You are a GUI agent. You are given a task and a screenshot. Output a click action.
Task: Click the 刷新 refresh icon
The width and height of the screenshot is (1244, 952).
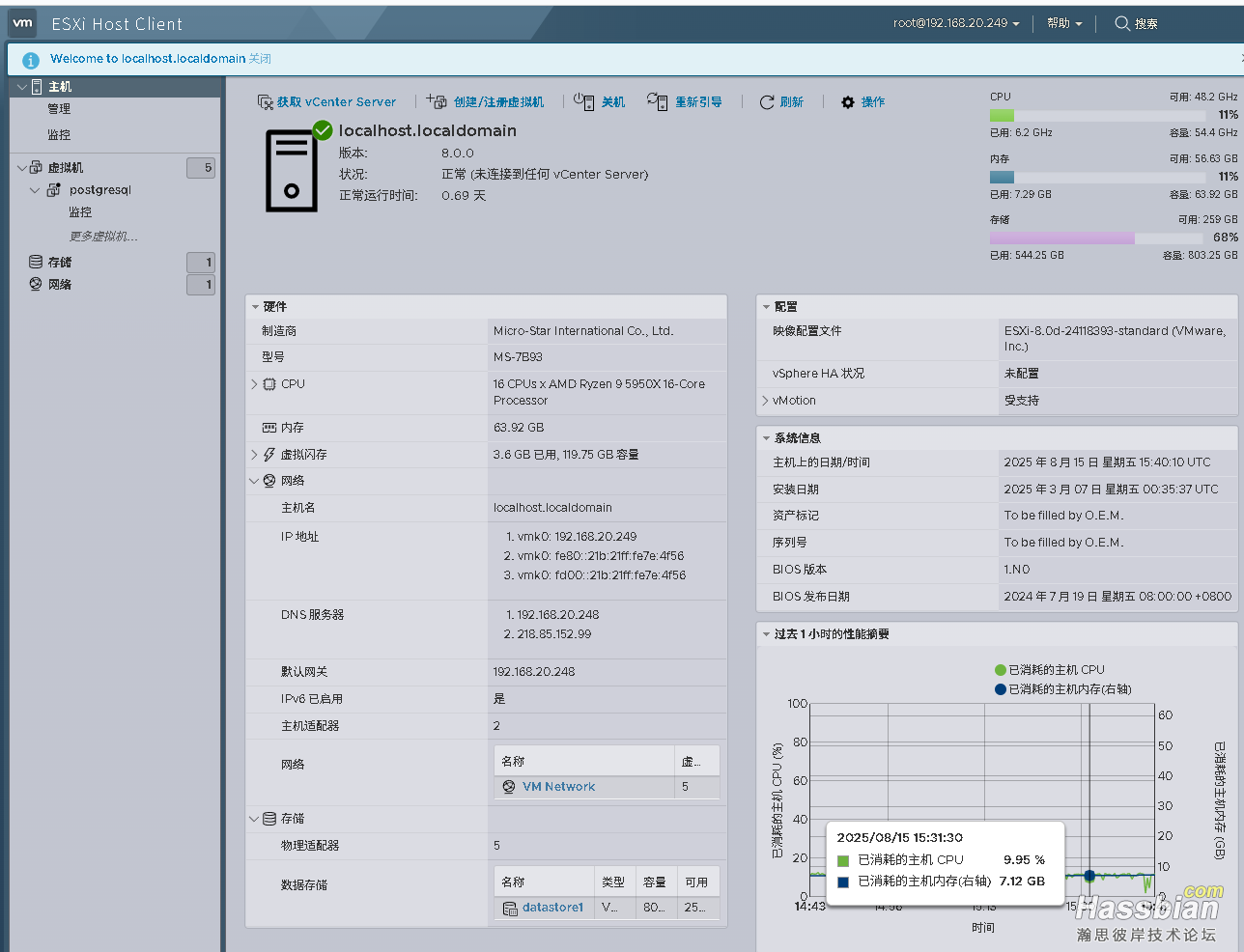[x=767, y=102]
